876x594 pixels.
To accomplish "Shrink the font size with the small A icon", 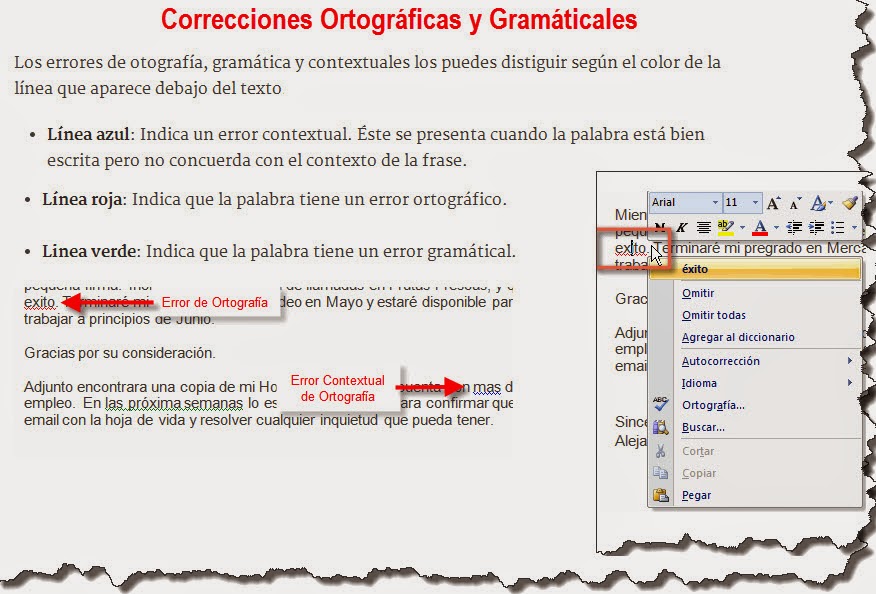I will point(793,202).
